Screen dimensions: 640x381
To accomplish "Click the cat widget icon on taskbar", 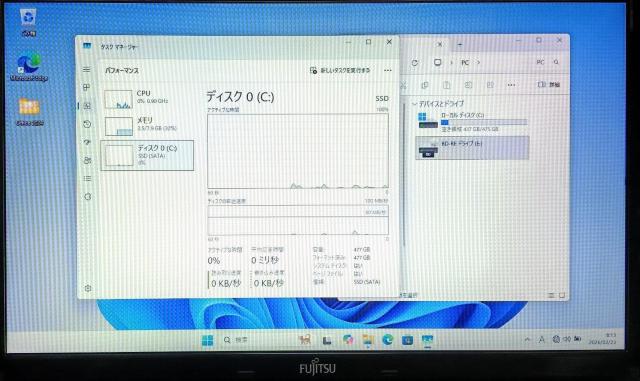I will coord(304,340).
